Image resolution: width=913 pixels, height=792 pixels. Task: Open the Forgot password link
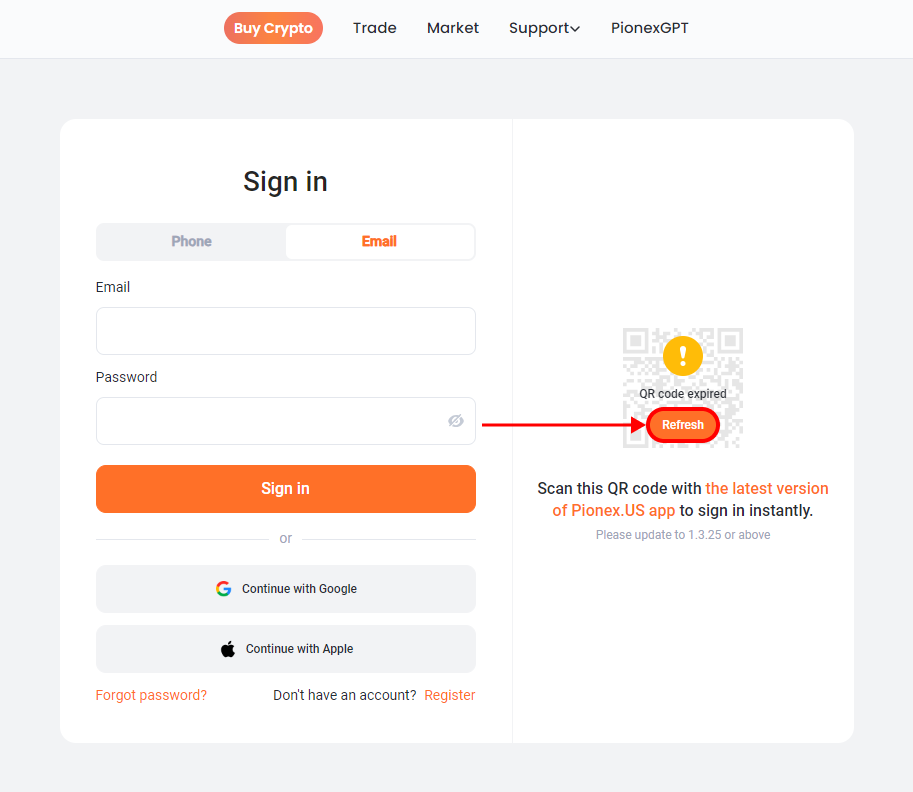click(x=151, y=694)
